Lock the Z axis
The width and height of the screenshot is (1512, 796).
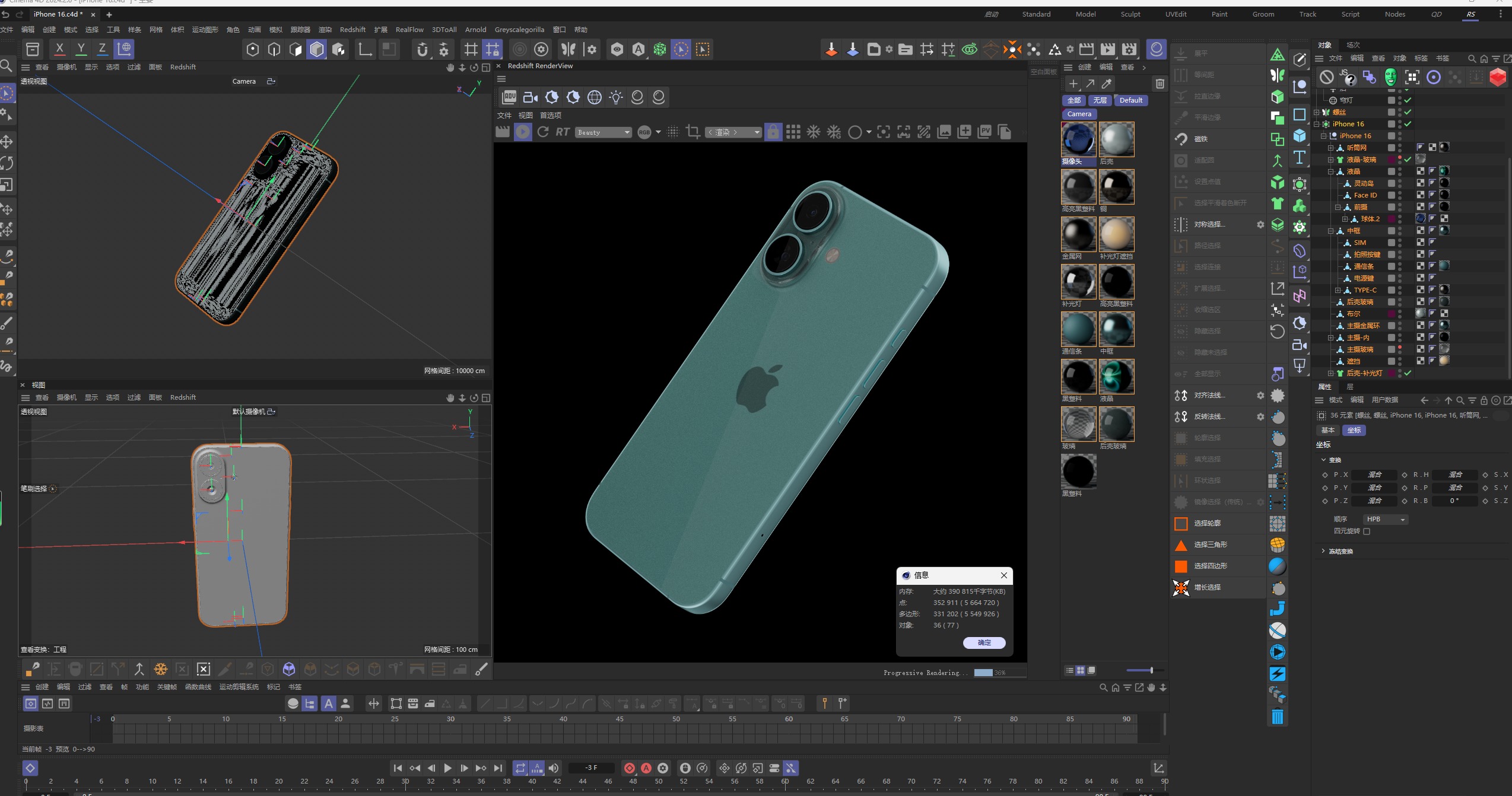tap(102, 49)
